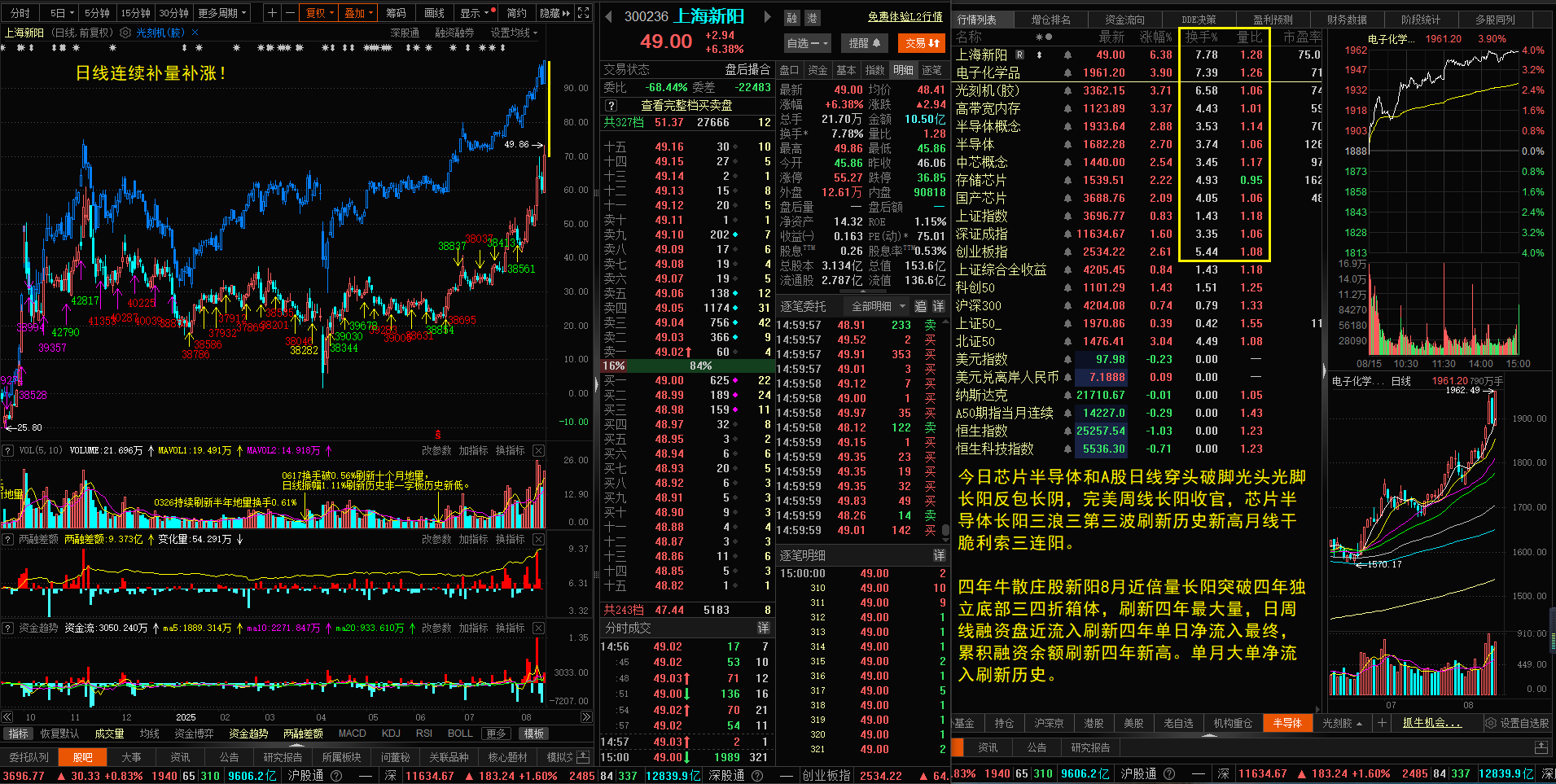The width and height of the screenshot is (1556, 784).
Task: Click the 交易 button
Action: coord(922,42)
